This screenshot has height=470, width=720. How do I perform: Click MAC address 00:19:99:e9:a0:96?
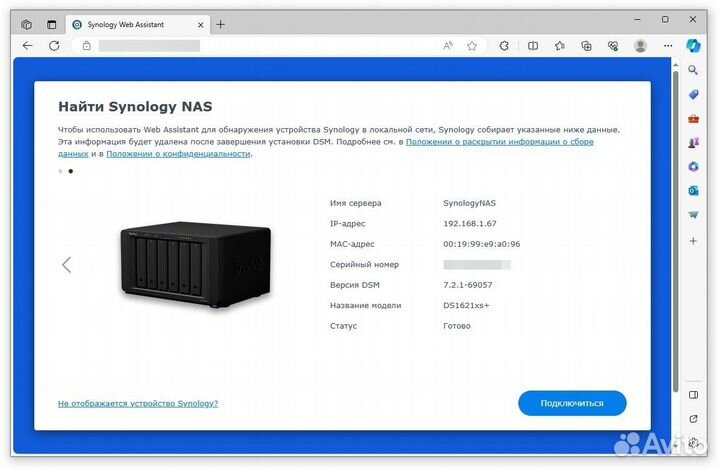click(482, 244)
